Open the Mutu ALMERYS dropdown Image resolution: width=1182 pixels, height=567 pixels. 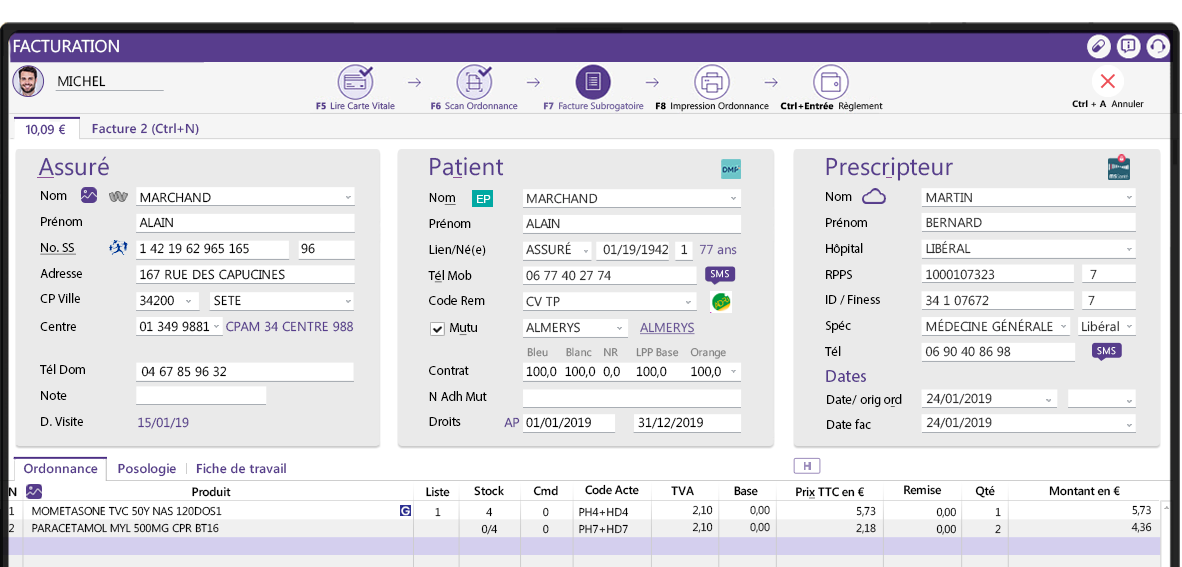coord(620,328)
